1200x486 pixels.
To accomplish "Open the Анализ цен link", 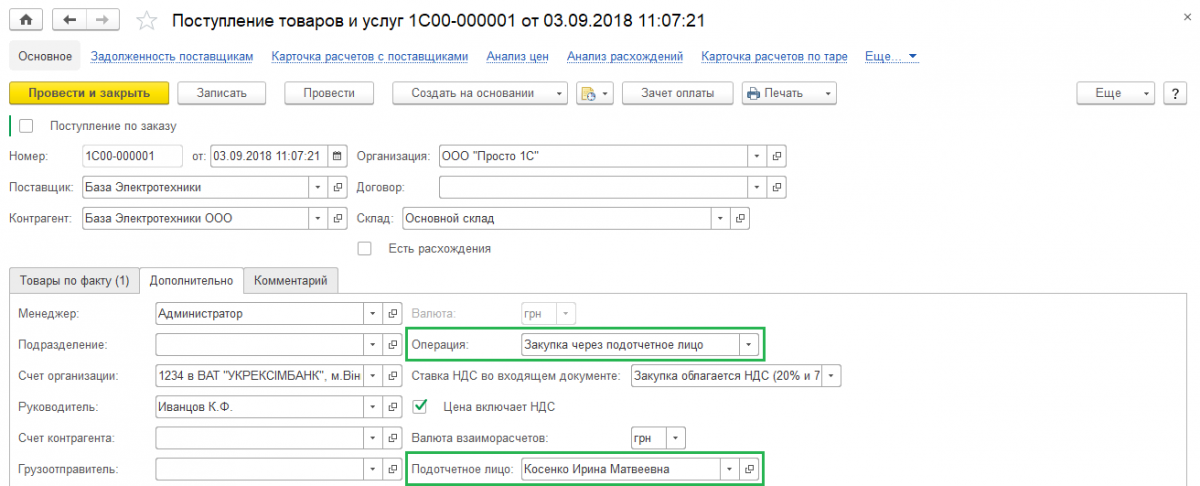I will [x=517, y=57].
